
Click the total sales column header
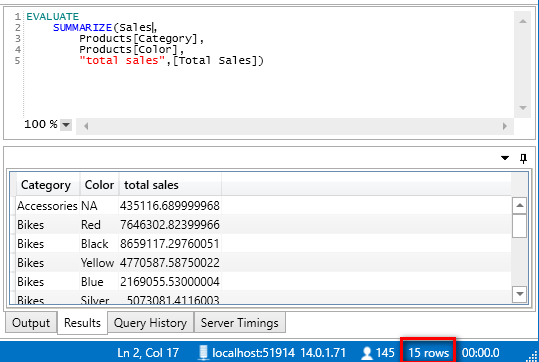[170, 185]
